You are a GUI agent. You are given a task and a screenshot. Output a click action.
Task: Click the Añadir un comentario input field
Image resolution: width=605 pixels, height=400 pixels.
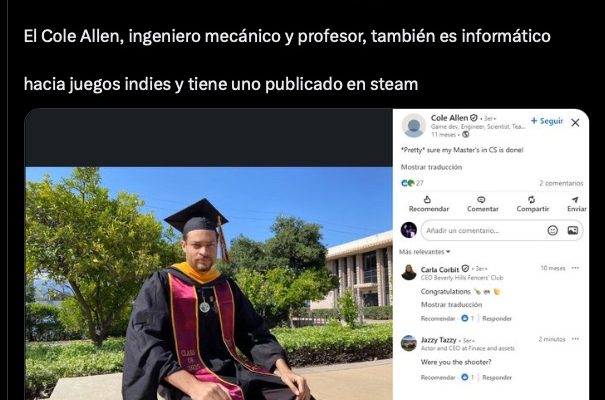482,230
